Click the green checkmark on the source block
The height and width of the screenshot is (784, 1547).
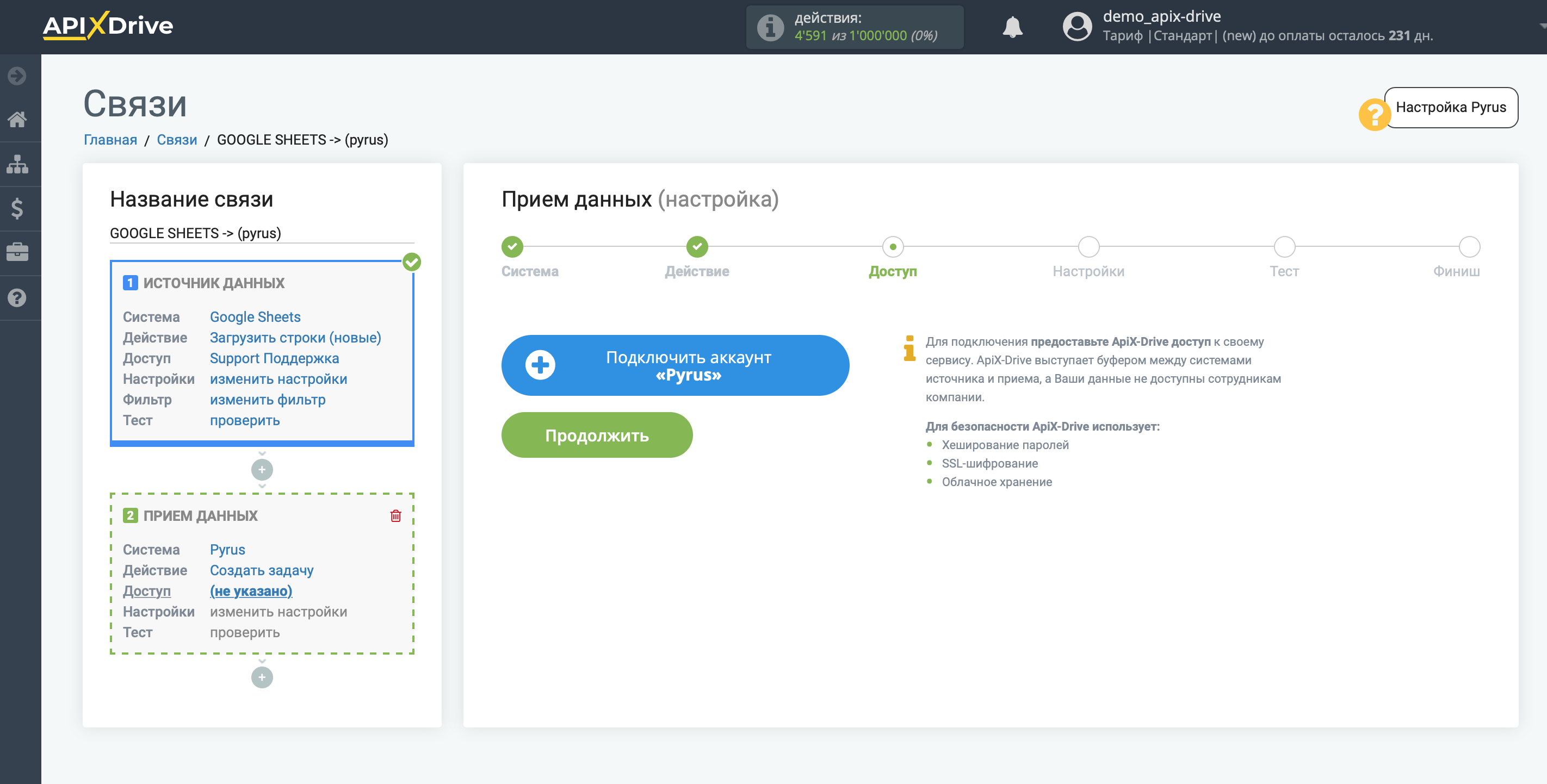(x=411, y=262)
